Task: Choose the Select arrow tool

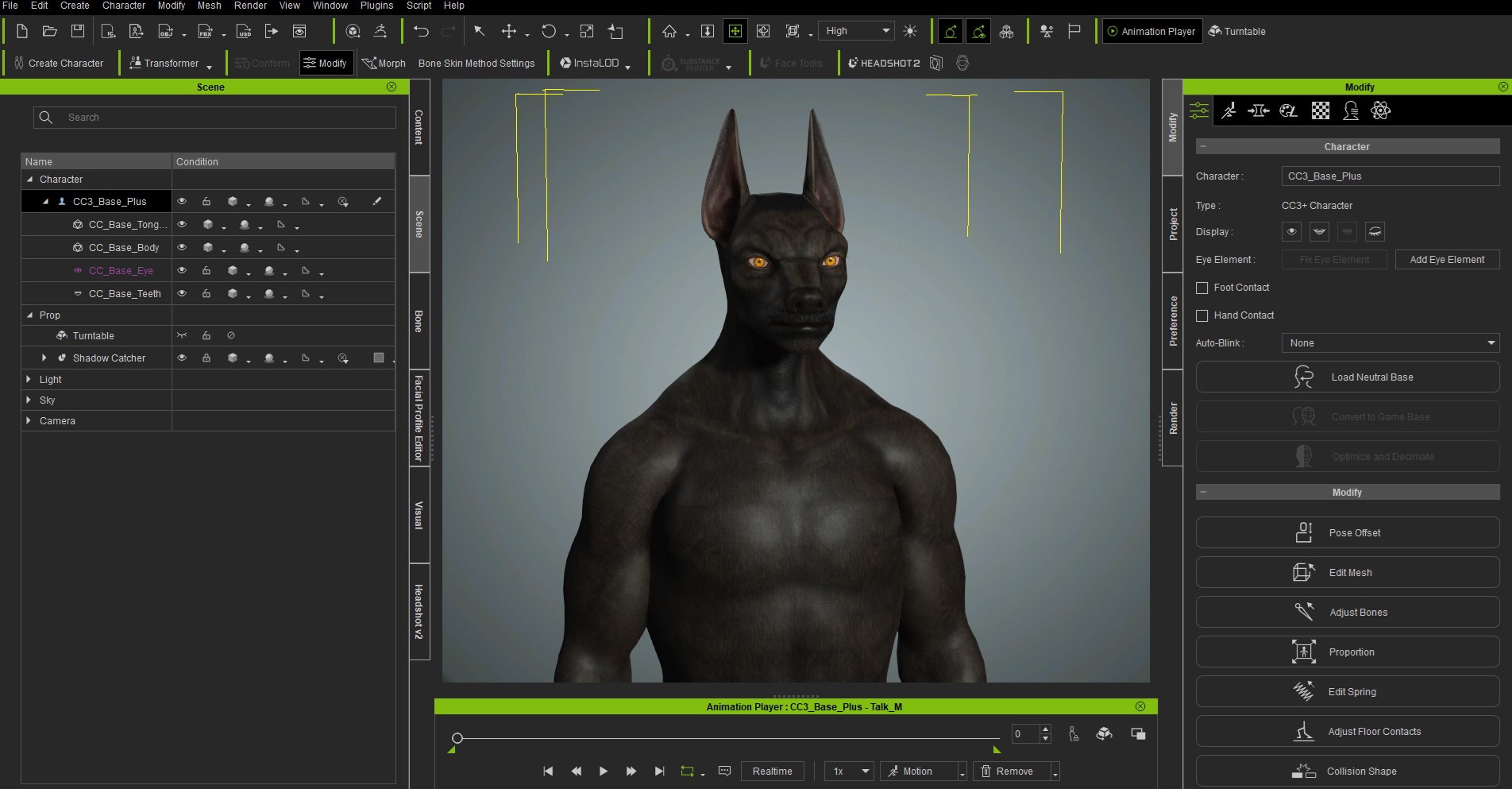Action: click(479, 31)
